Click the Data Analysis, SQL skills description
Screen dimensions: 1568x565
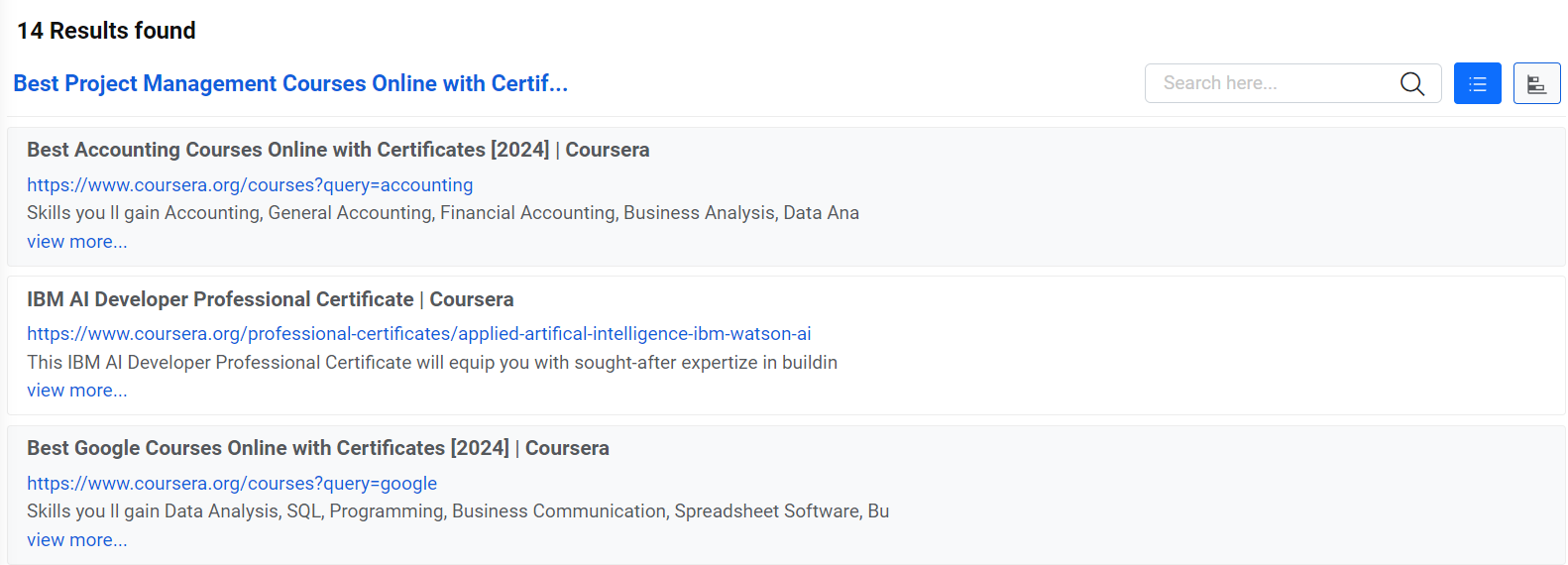pos(457,511)
